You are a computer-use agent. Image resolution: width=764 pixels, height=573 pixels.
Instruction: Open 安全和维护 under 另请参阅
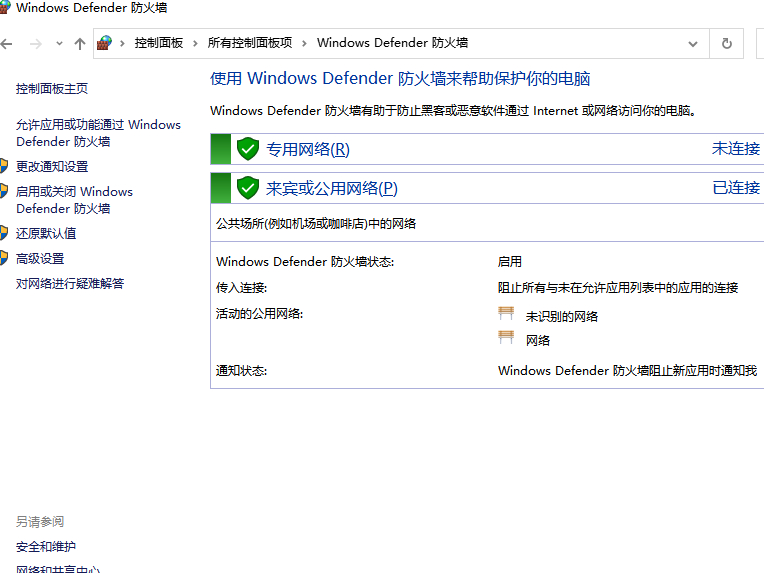46,547
